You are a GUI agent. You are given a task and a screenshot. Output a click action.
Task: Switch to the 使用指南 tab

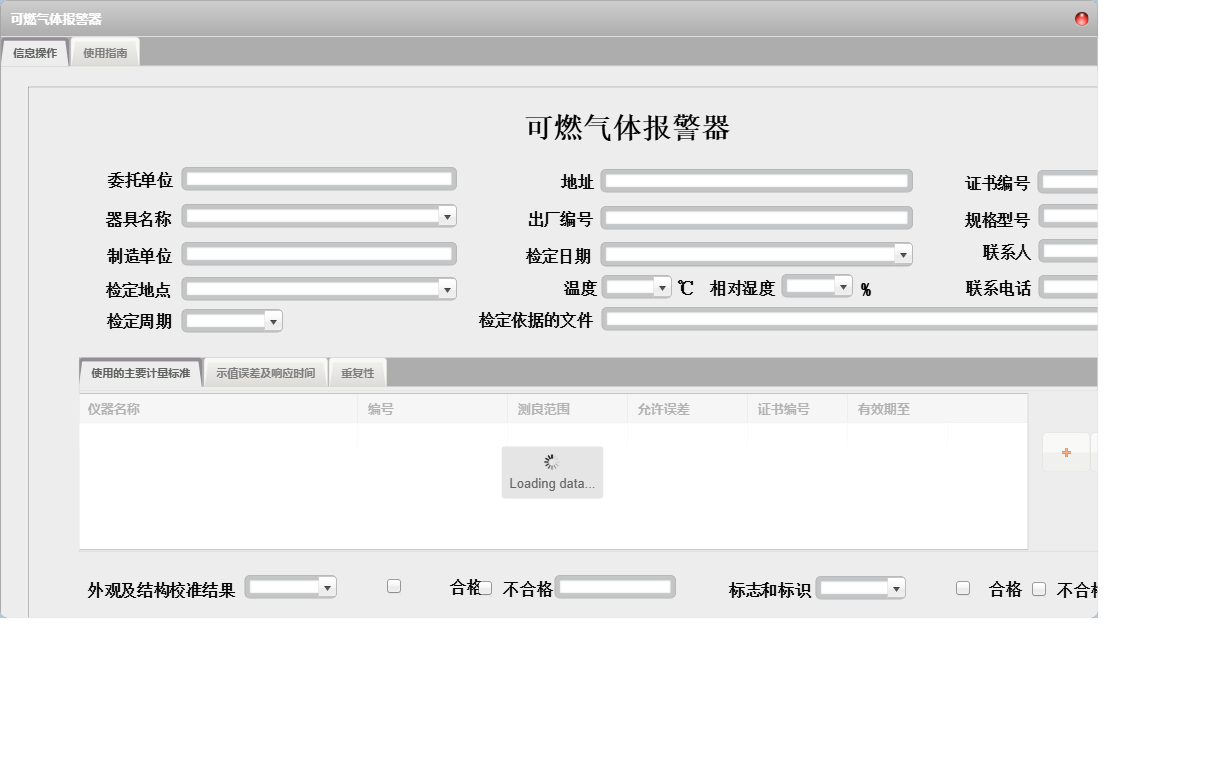(105, 53)
